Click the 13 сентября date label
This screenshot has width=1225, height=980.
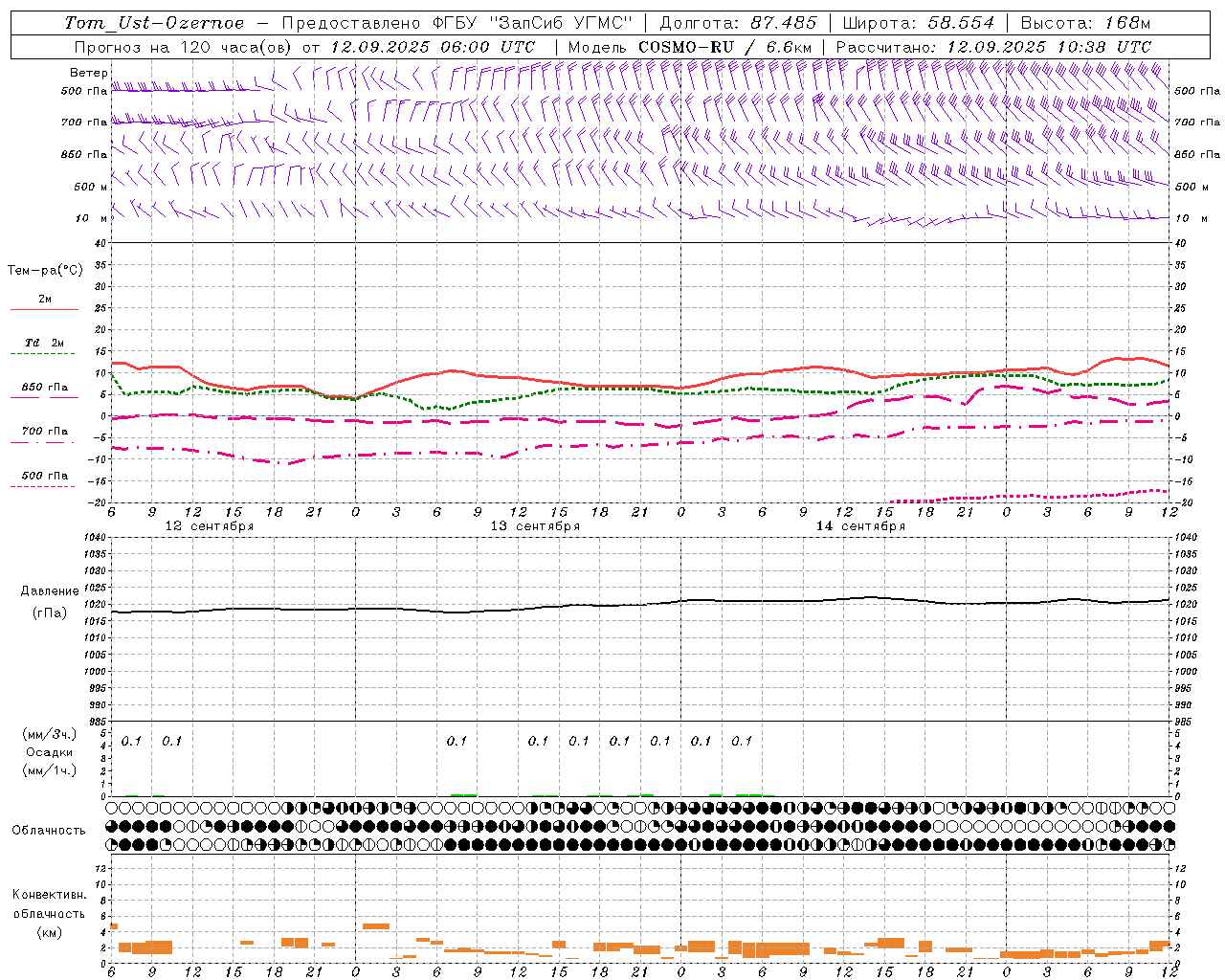click(x=535, y=526)
